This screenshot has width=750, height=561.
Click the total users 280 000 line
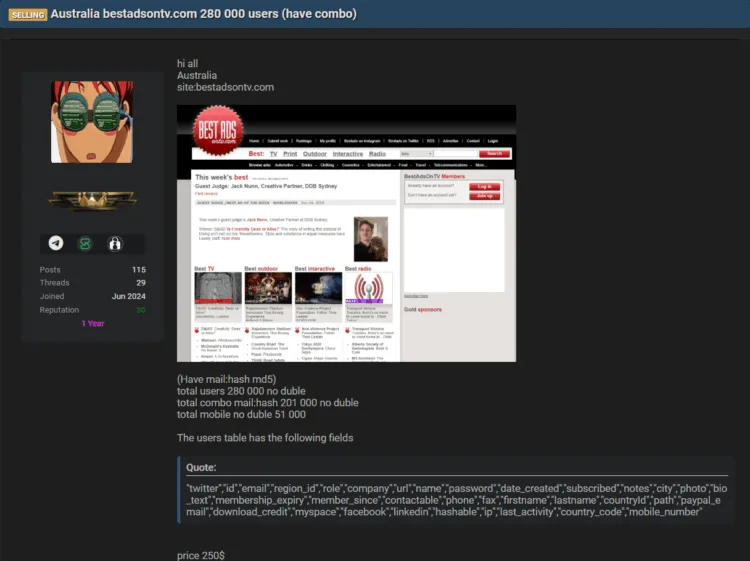click(x=241, y=391)
